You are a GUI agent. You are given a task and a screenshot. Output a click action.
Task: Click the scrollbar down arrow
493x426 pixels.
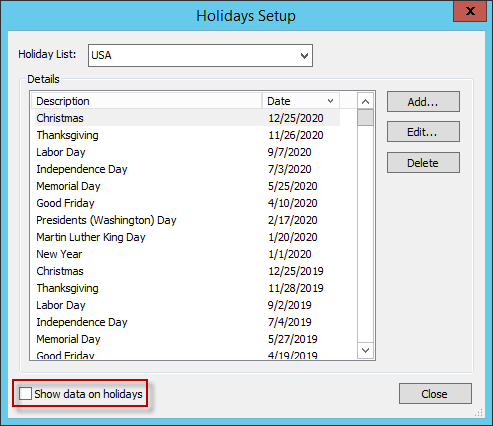pos(365,350)
